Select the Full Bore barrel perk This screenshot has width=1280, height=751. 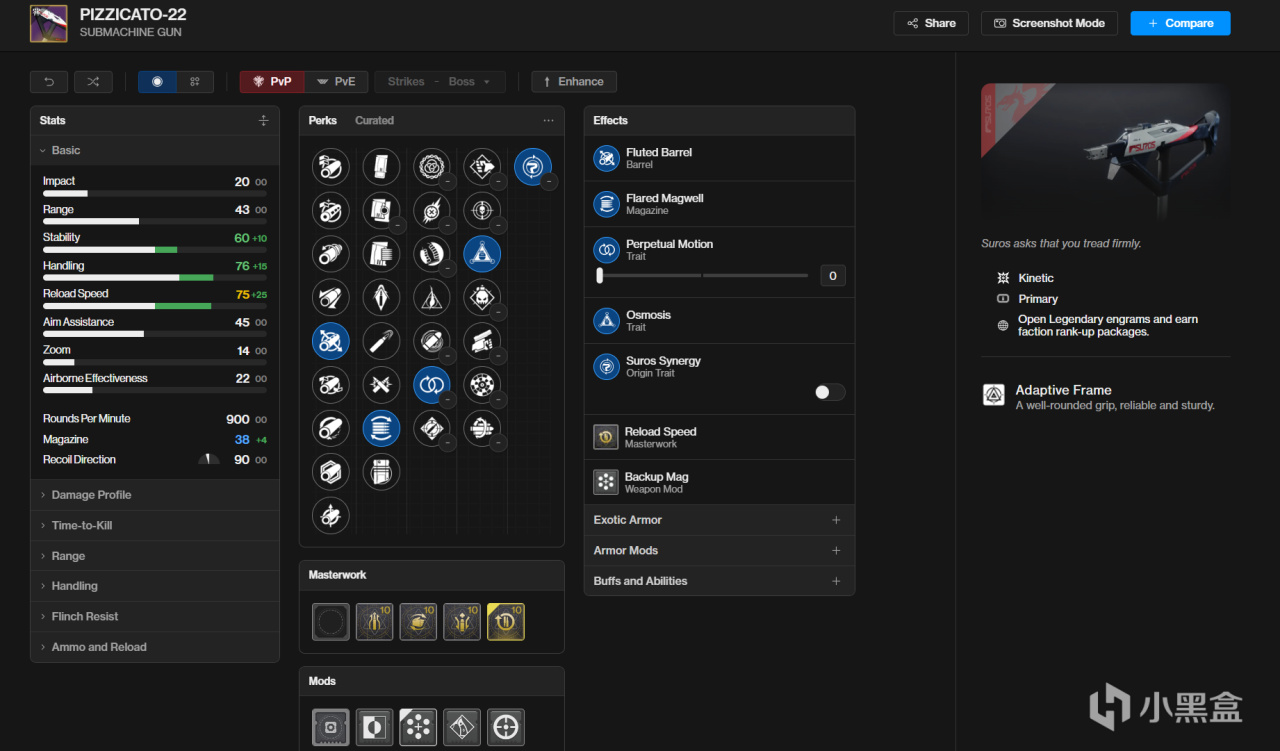pyautogui.click(x=331, y=384)
